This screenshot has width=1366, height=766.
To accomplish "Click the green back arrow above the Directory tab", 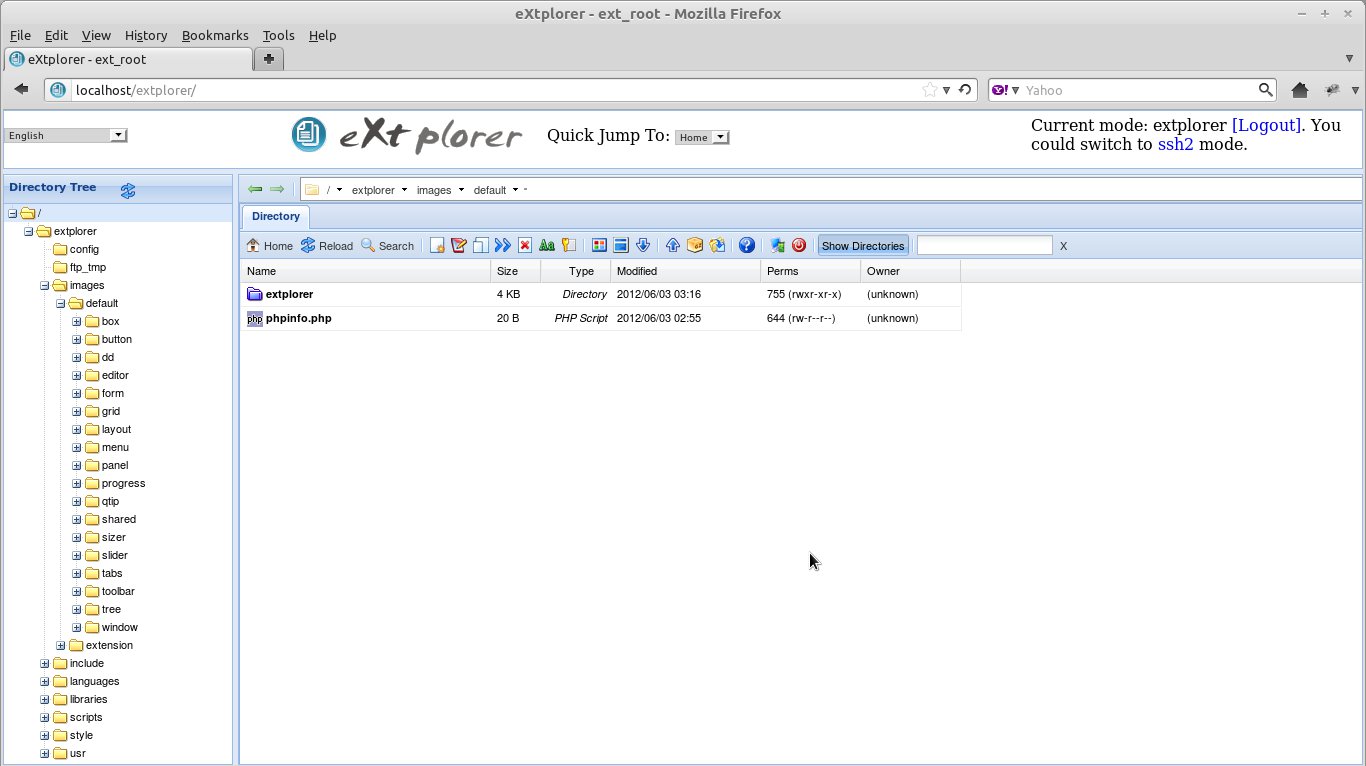I will click(255, 189).
